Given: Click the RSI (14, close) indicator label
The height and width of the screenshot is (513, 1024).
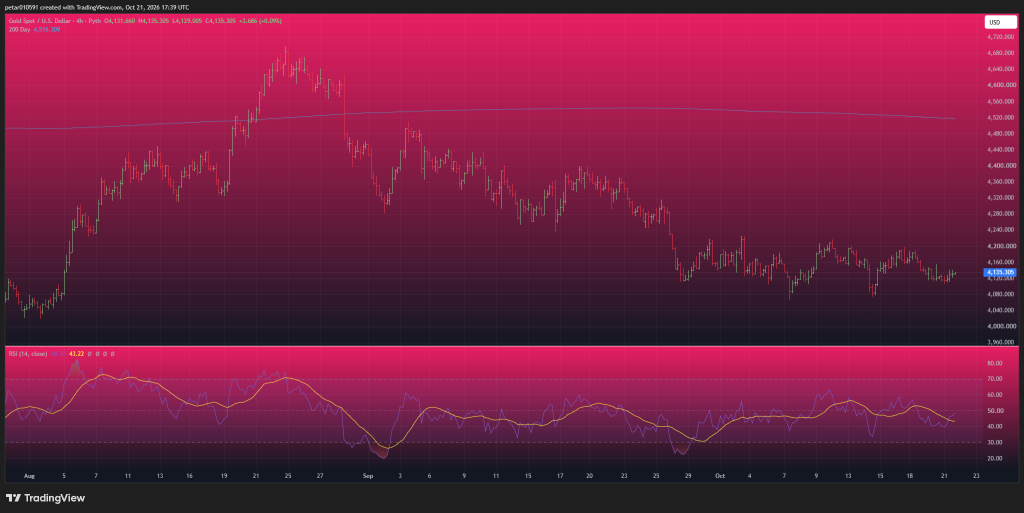Looking at the screenshot, I should [x=27, y=354].
